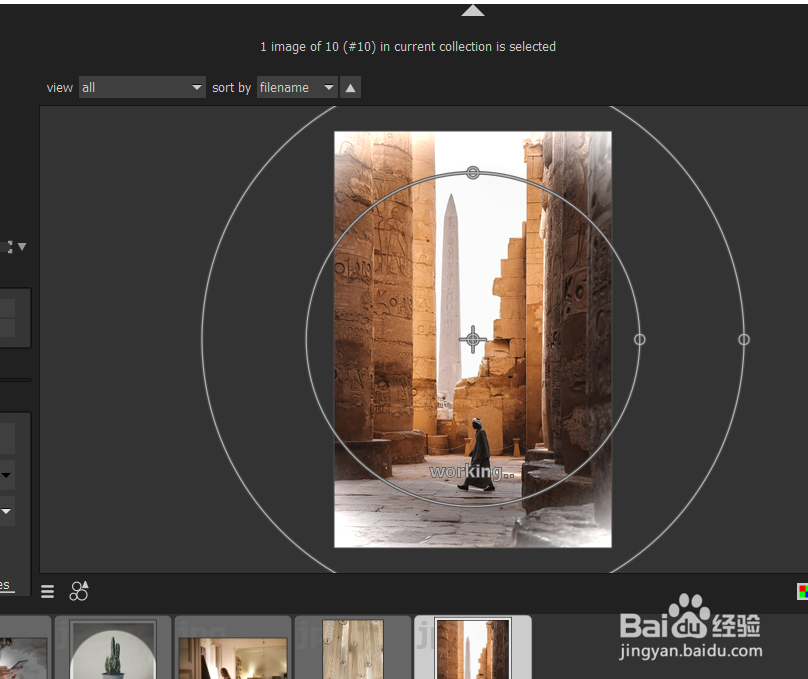The height and width of the screenshot is (679, 808).
Task: Click the dotted selection icon near the left panel header
Action: (8, 246)
